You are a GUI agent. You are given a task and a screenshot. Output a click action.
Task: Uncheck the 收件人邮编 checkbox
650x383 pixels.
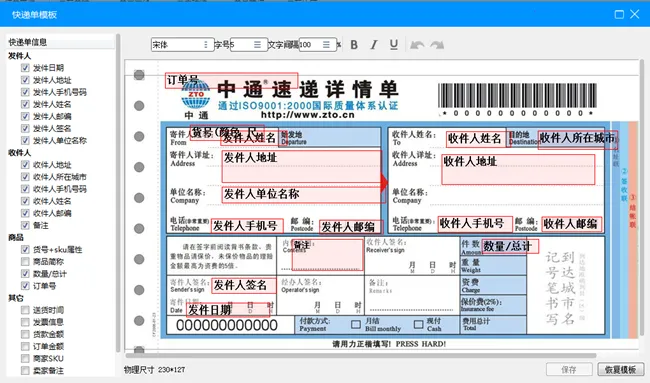(x=25, y=213)
